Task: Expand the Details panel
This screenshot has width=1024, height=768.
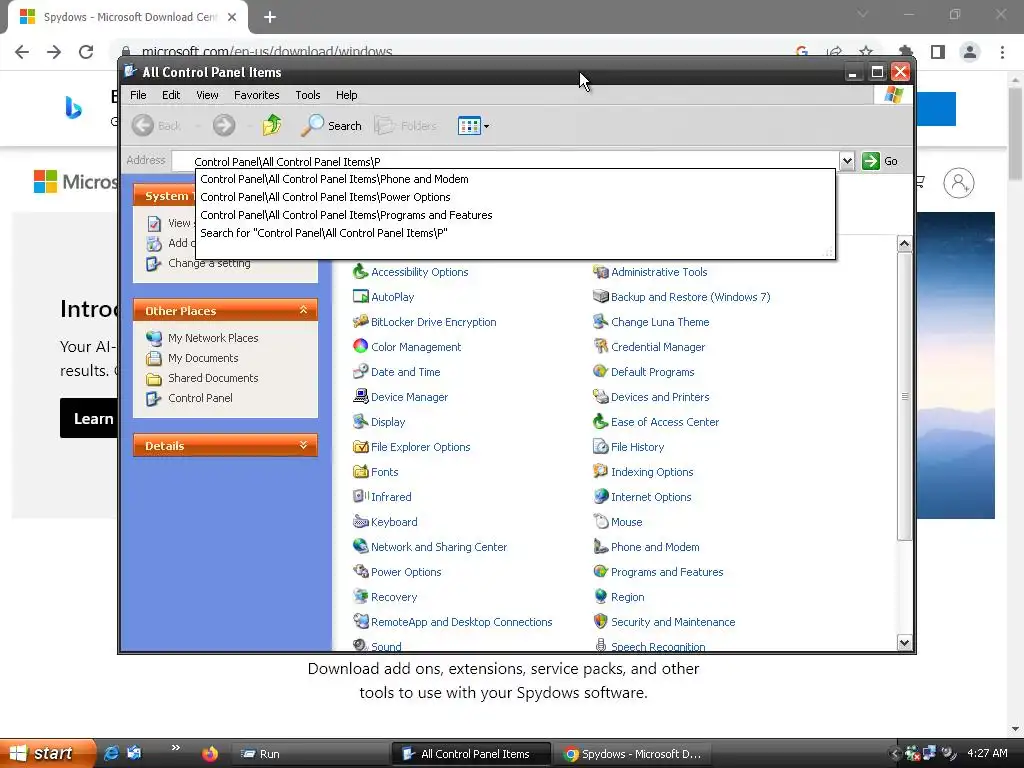Action: [x=303, y=445]
